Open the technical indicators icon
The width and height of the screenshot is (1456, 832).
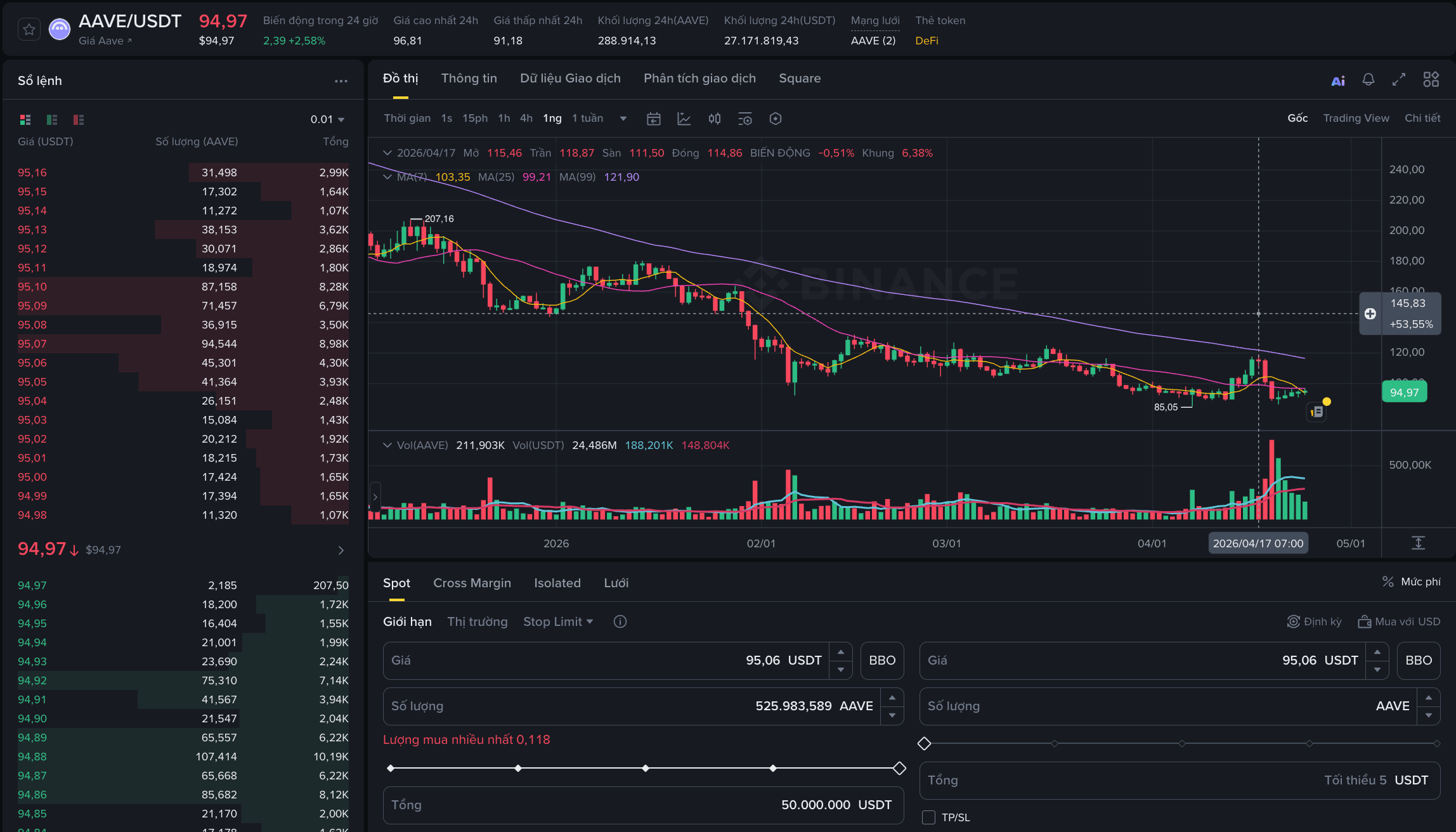(x=684, y=119)
